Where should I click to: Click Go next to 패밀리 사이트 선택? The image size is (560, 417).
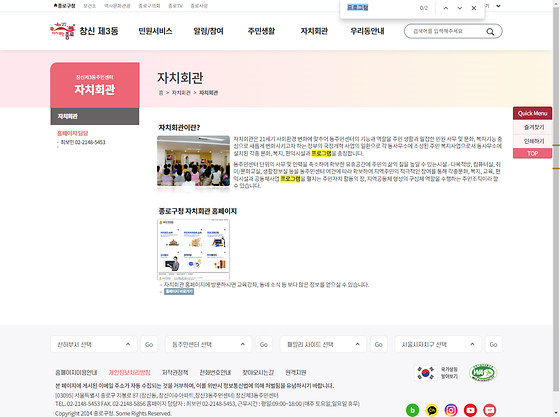379,344
